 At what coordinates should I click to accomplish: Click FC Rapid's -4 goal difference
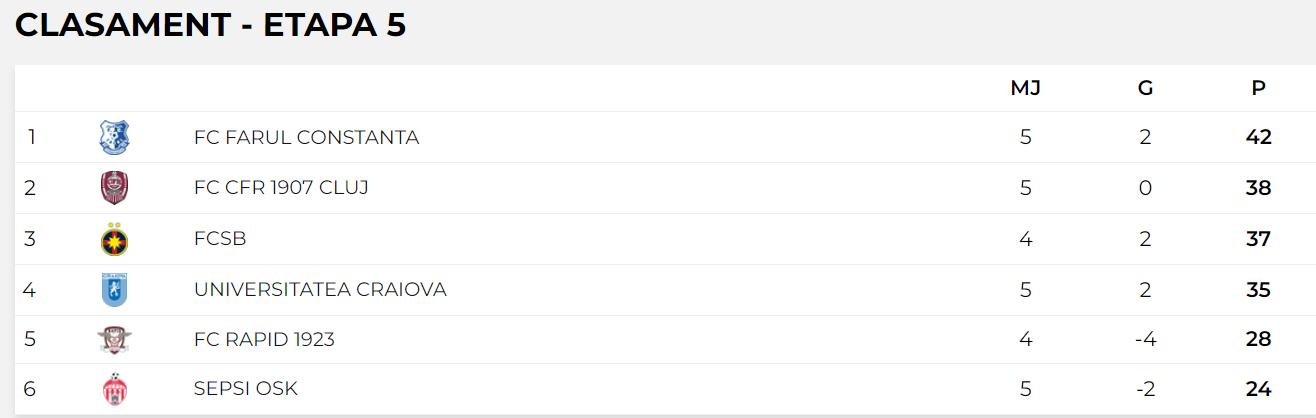(1145, 340)
